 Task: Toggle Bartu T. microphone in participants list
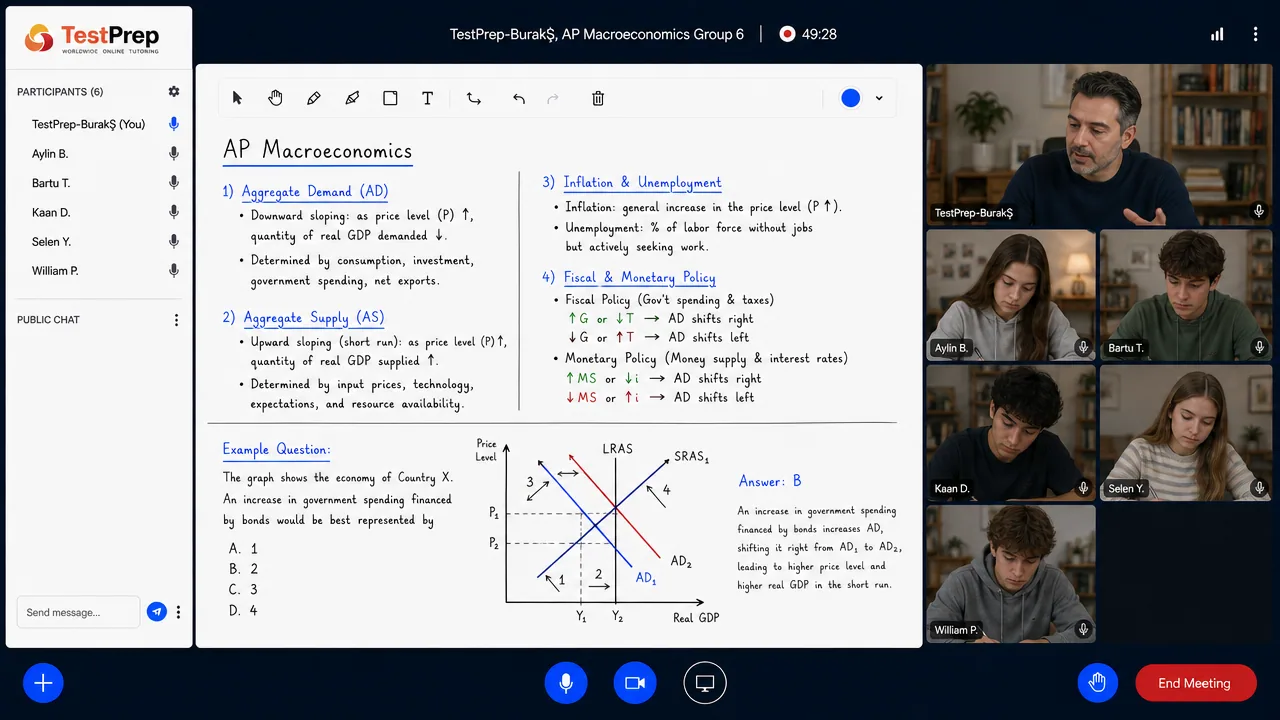coord(174,183)
